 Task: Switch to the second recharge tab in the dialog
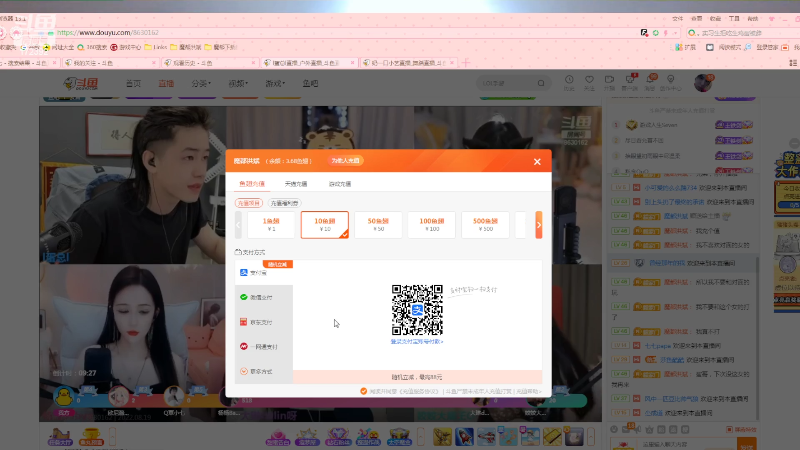(296, 184)
